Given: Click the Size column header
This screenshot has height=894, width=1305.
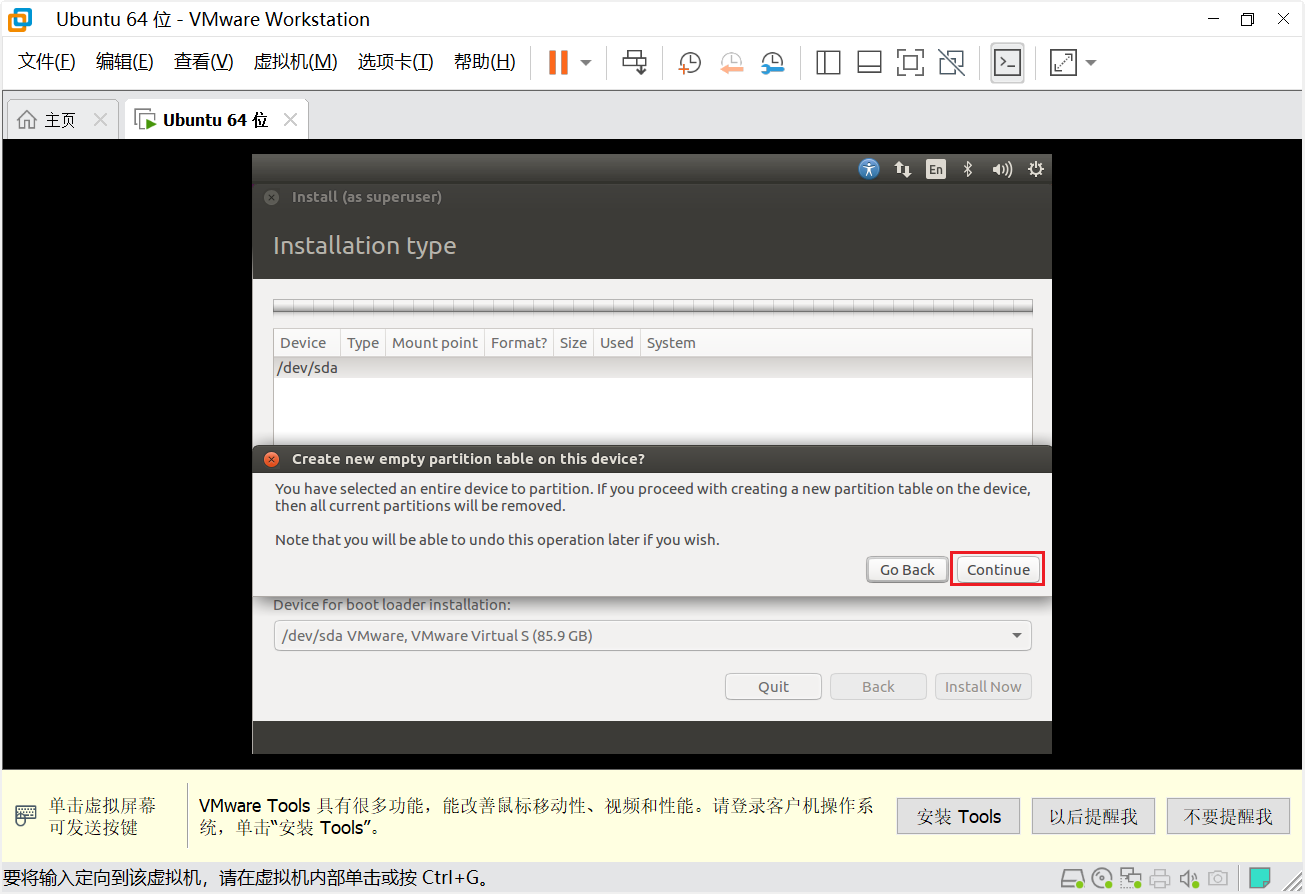Looking at the screenshot, I should pyautogui.click(x=573, y=343).
